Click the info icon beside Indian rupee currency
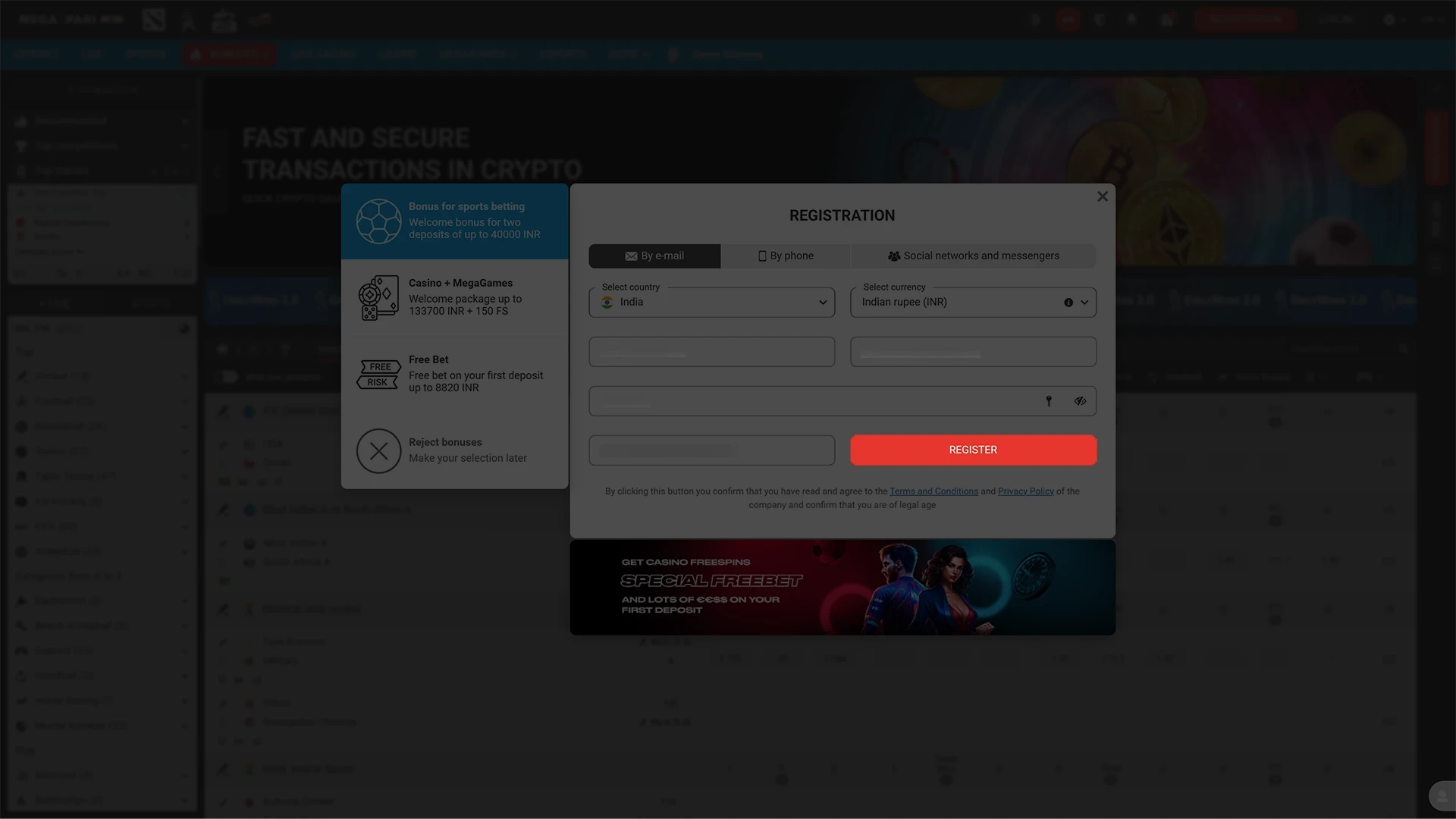Image resolution: width=1456 pixels, height=819 pixels. pos(1068,302)
